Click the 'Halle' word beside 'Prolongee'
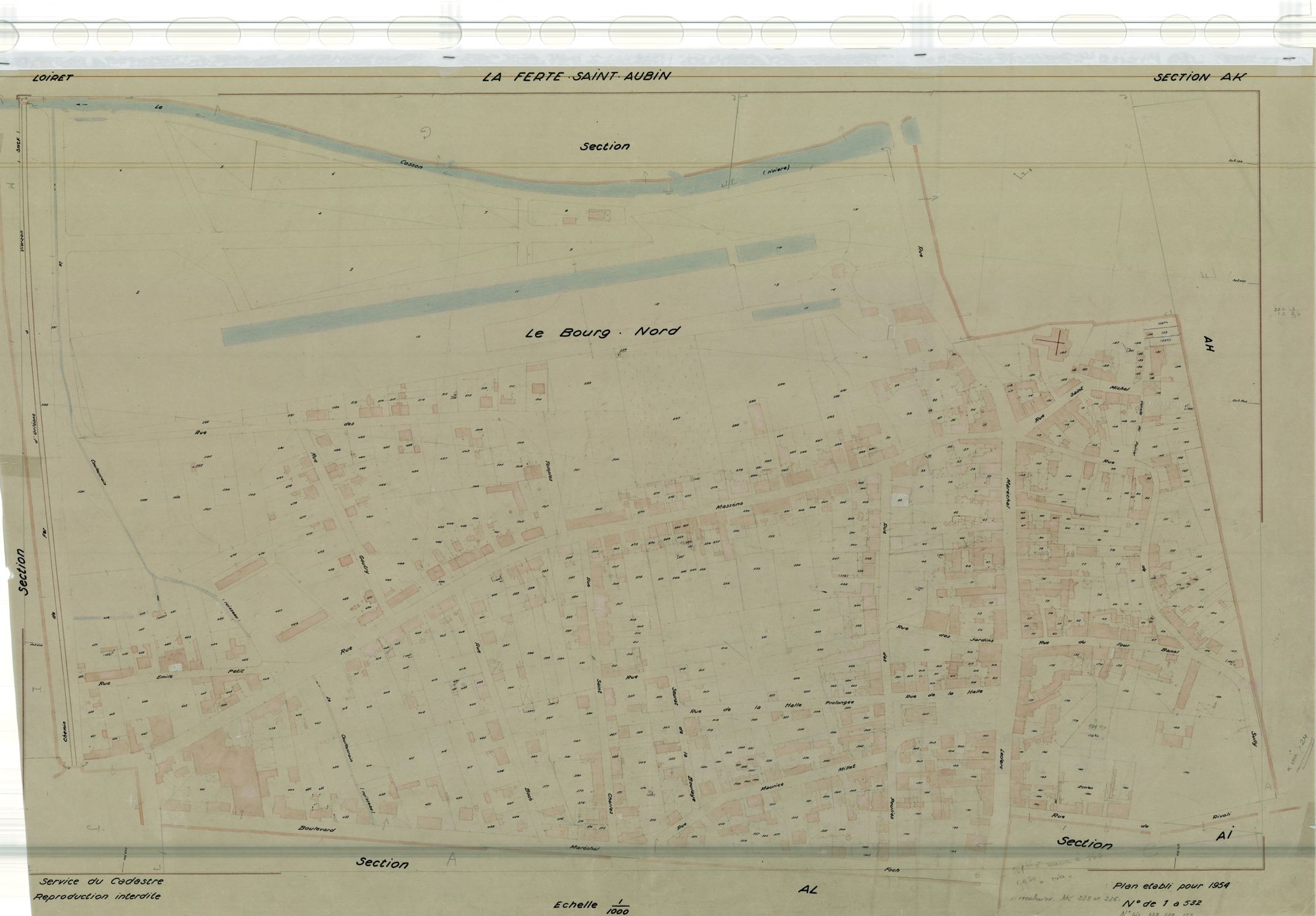 (795, 706)
